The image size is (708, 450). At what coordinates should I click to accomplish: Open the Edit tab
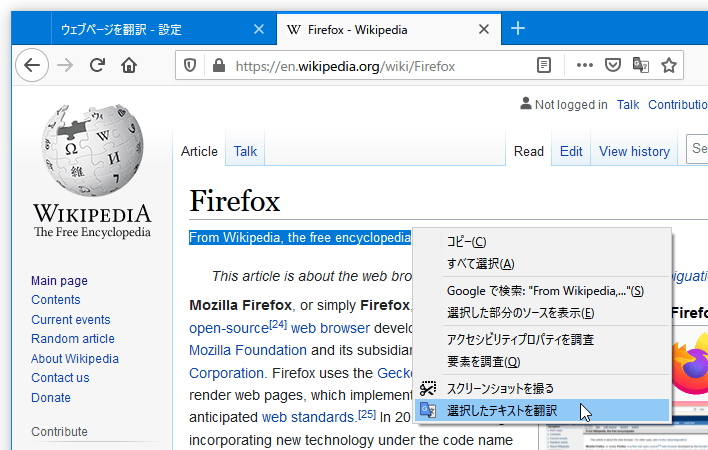[x=571, y=151]
